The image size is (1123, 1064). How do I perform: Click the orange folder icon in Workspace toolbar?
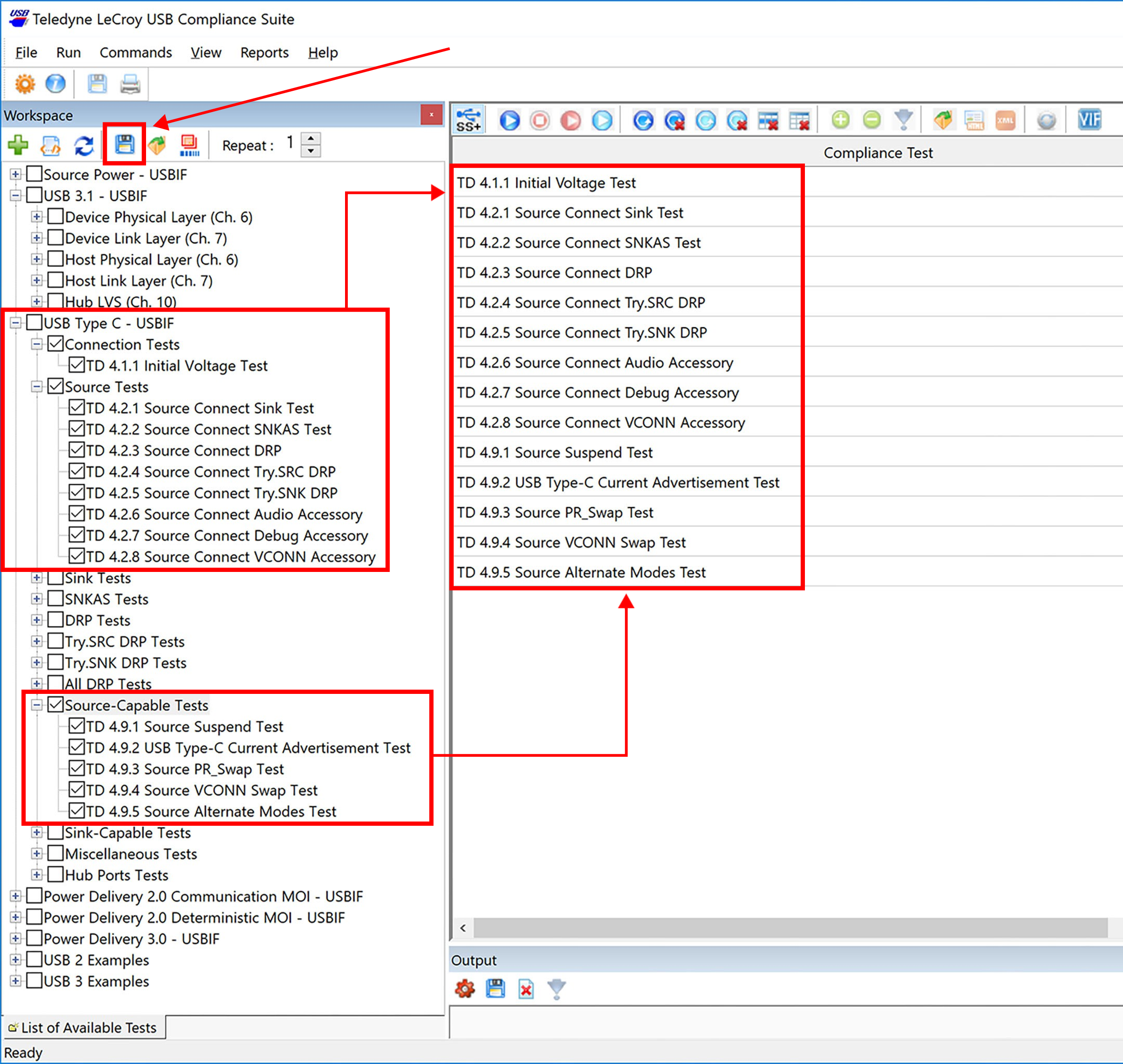[157, 145]
